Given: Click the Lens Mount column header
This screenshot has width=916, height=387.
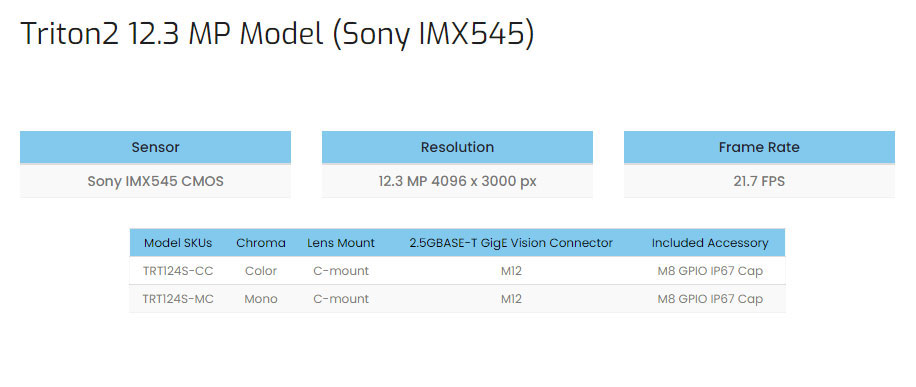Looking at the screenshot, I should [x=341, y=243].
